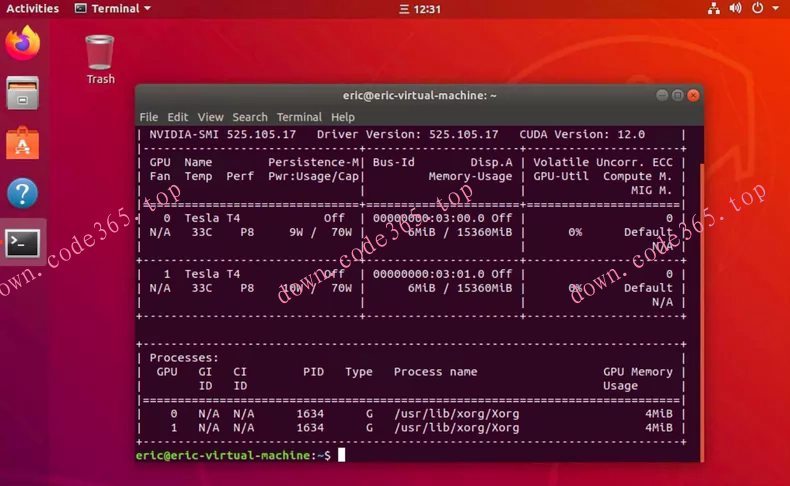
Task: Click GPU 1 memory '6MiB / 15360MiB'
Action: coord(460,288)
